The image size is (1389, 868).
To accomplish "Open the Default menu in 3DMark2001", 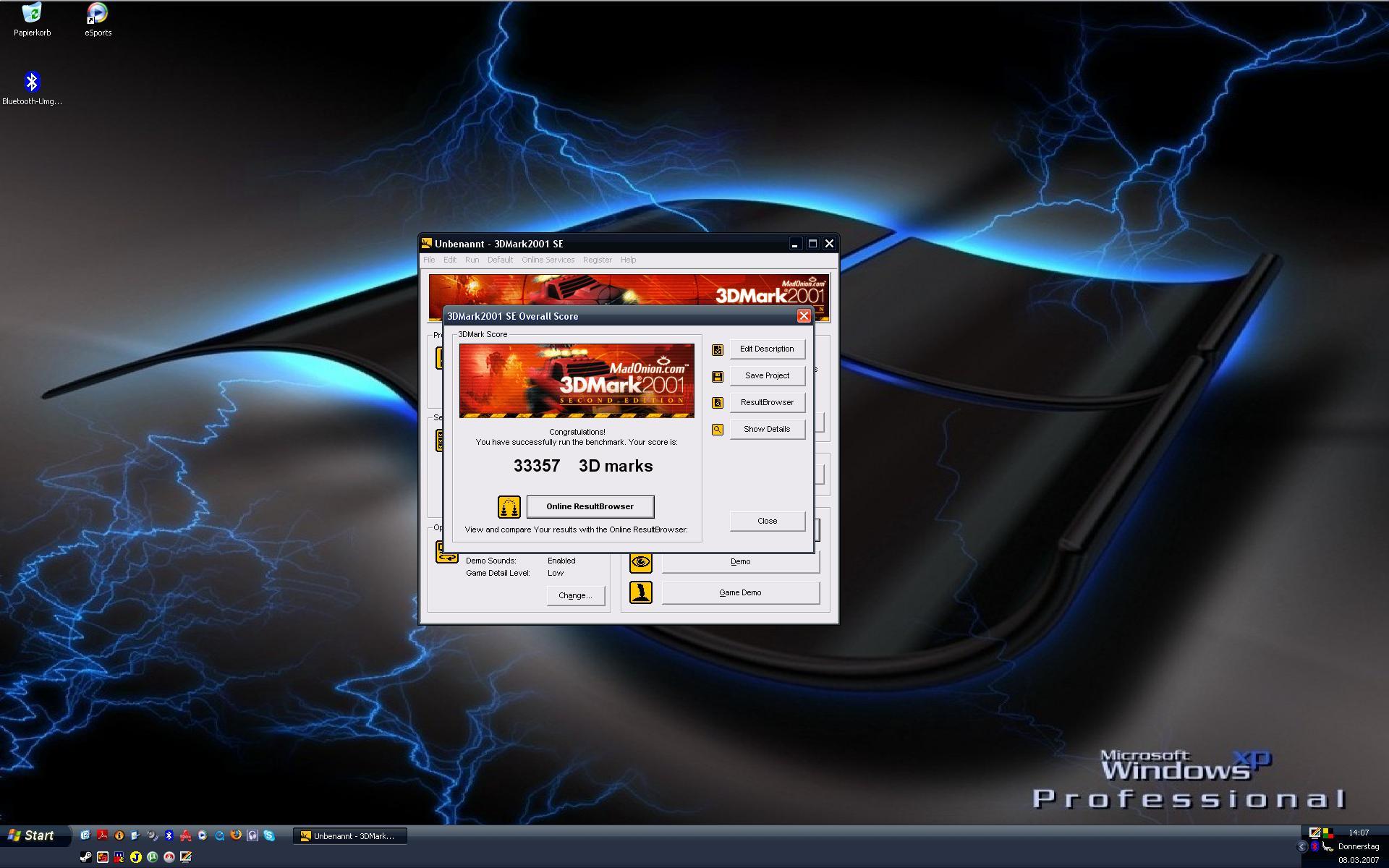I will 500,260.
